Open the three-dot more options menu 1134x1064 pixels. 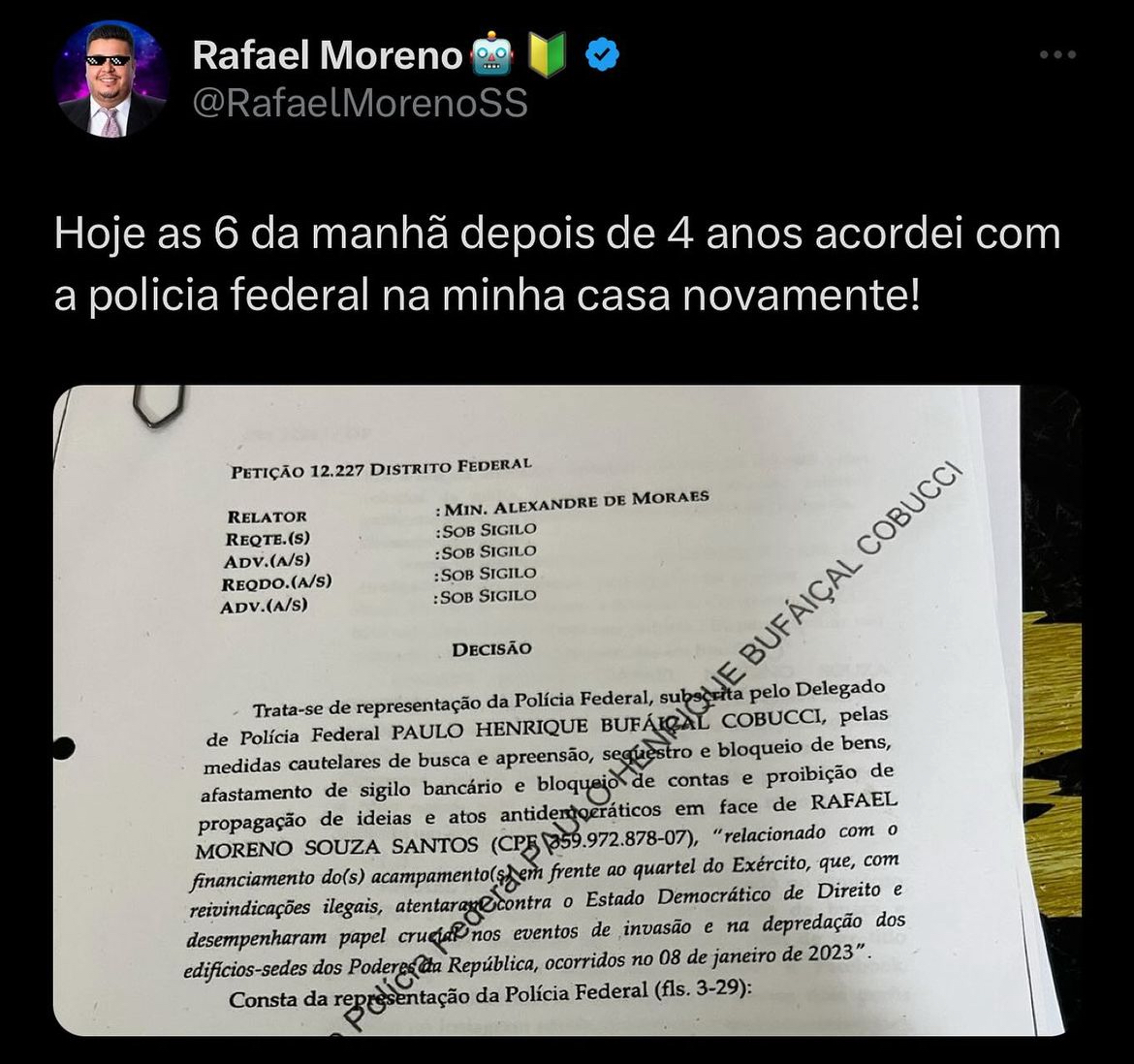(1057, 55)
